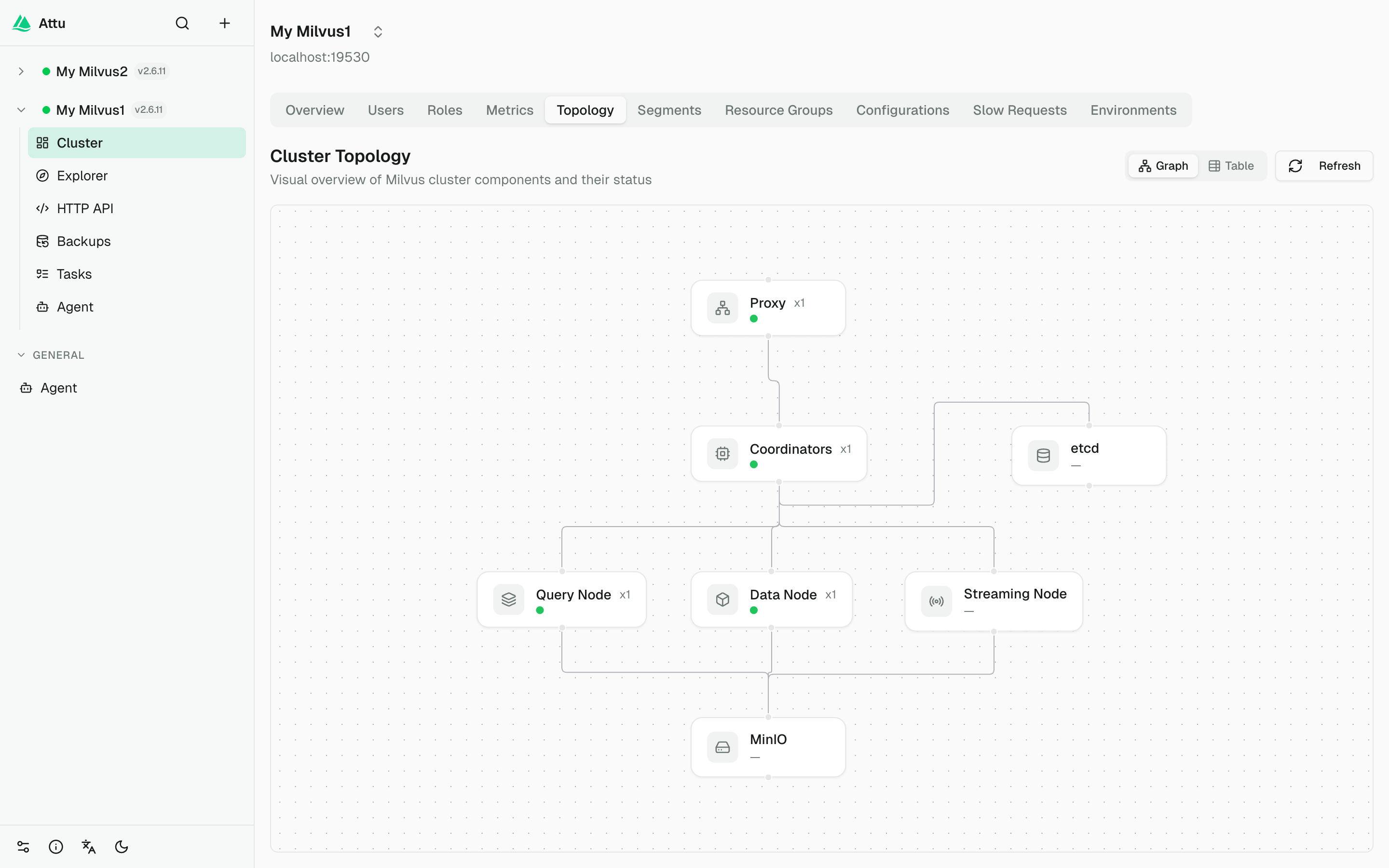The height and width of the screenshot is (868, 1389).
Task: Click the plus icon to add connection
Action: pyautogui.click(x=224, y=23)
